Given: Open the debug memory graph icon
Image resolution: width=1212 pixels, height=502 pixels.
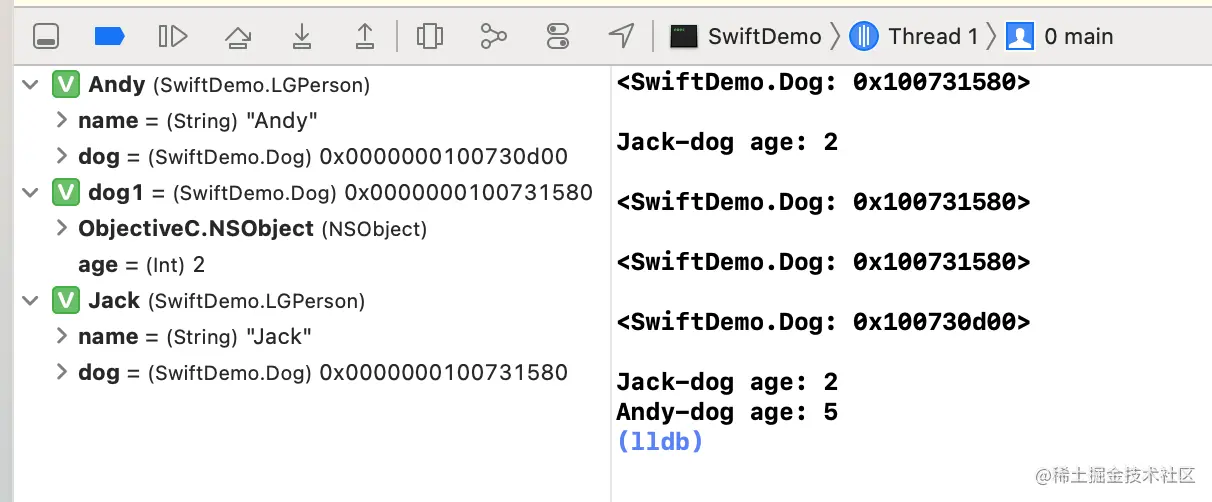Looking at the screenshot, I should click(x=494, y=37).
